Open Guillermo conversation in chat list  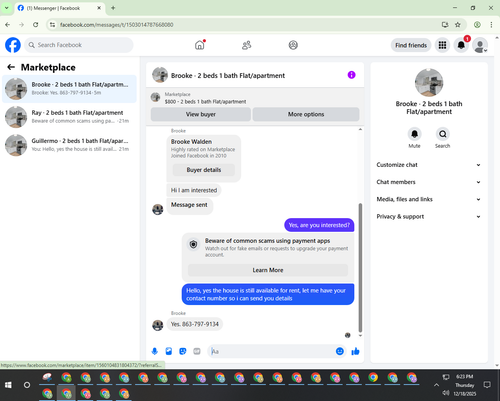[69, 145]
